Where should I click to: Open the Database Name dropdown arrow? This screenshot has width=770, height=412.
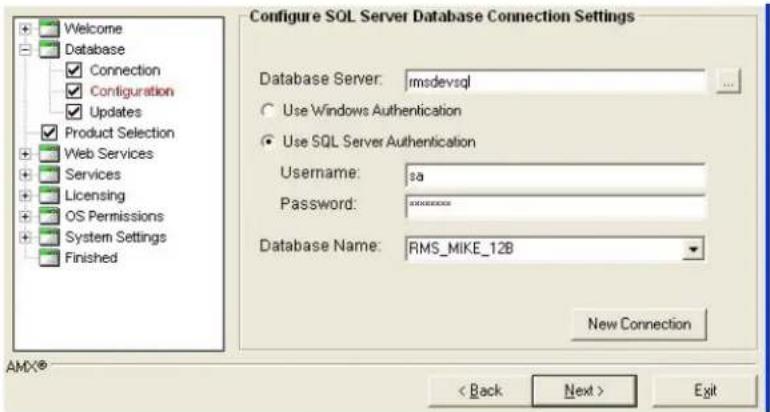coord(693,248)
